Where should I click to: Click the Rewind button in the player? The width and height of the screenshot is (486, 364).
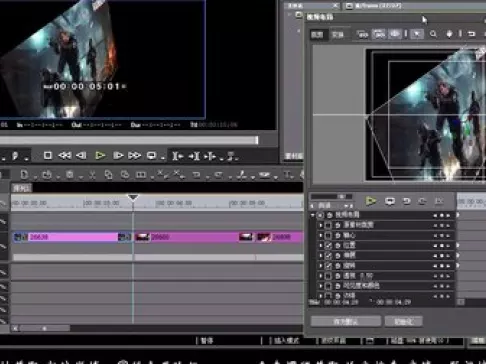(65, 155)
